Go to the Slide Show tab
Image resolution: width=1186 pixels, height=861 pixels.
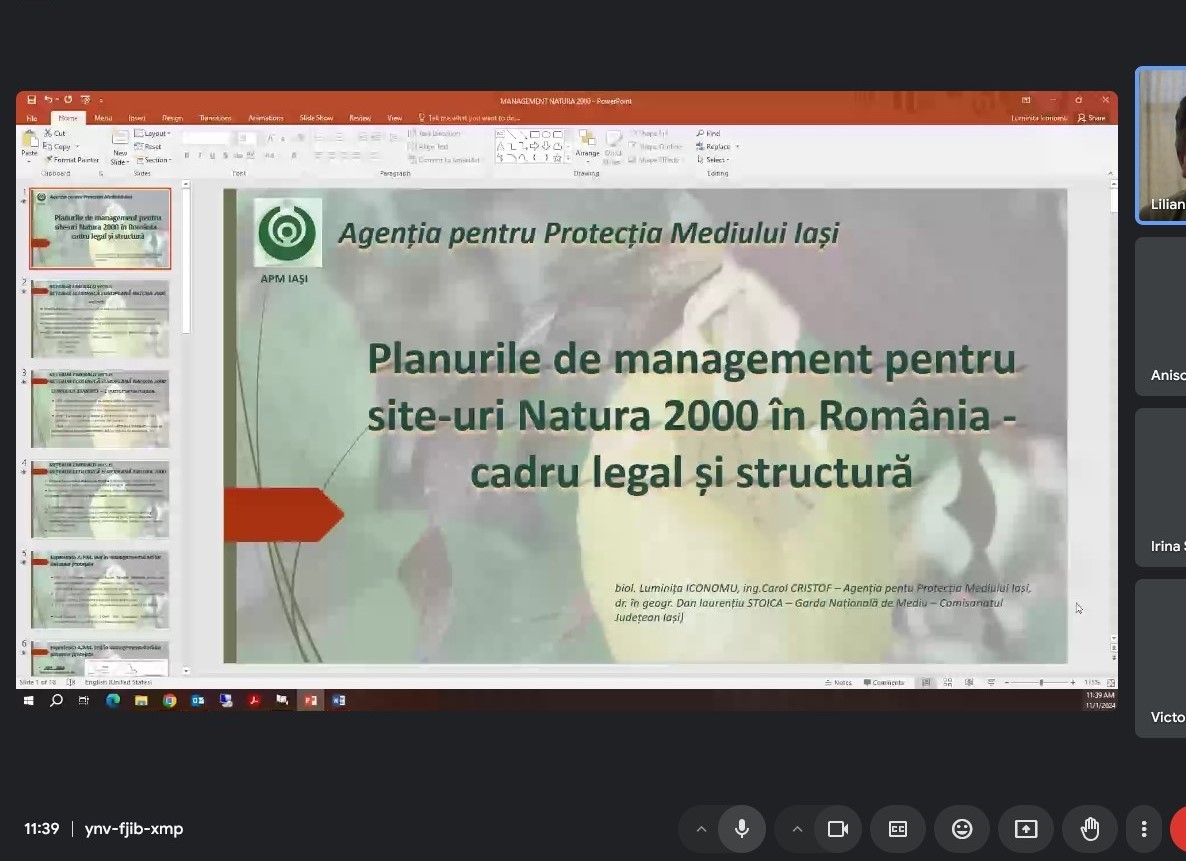[x=316, y=118]
